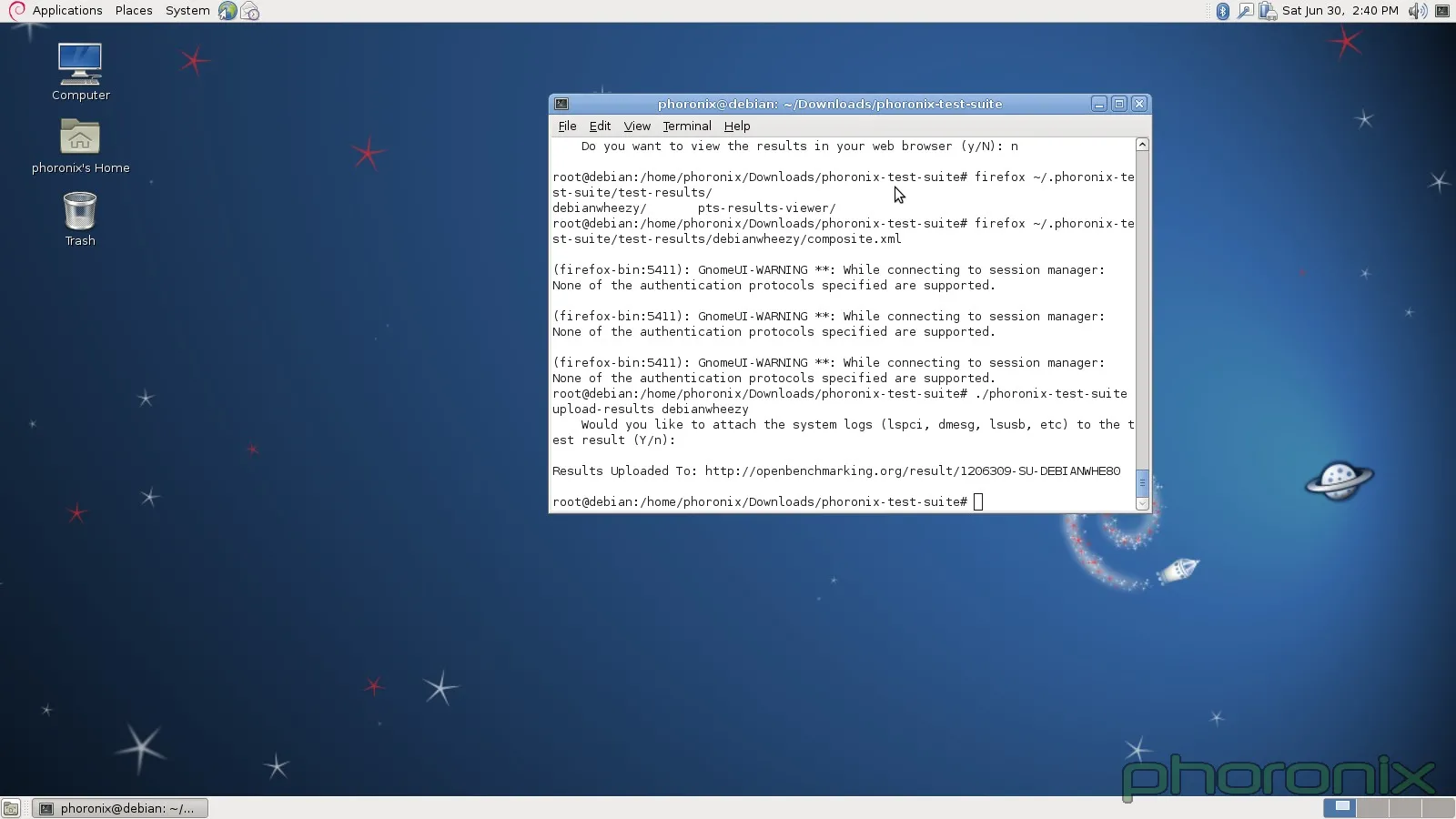Open the volume speaker control
The height and width of the screenshot is (819, 1456).
(x=1417, y=11)
